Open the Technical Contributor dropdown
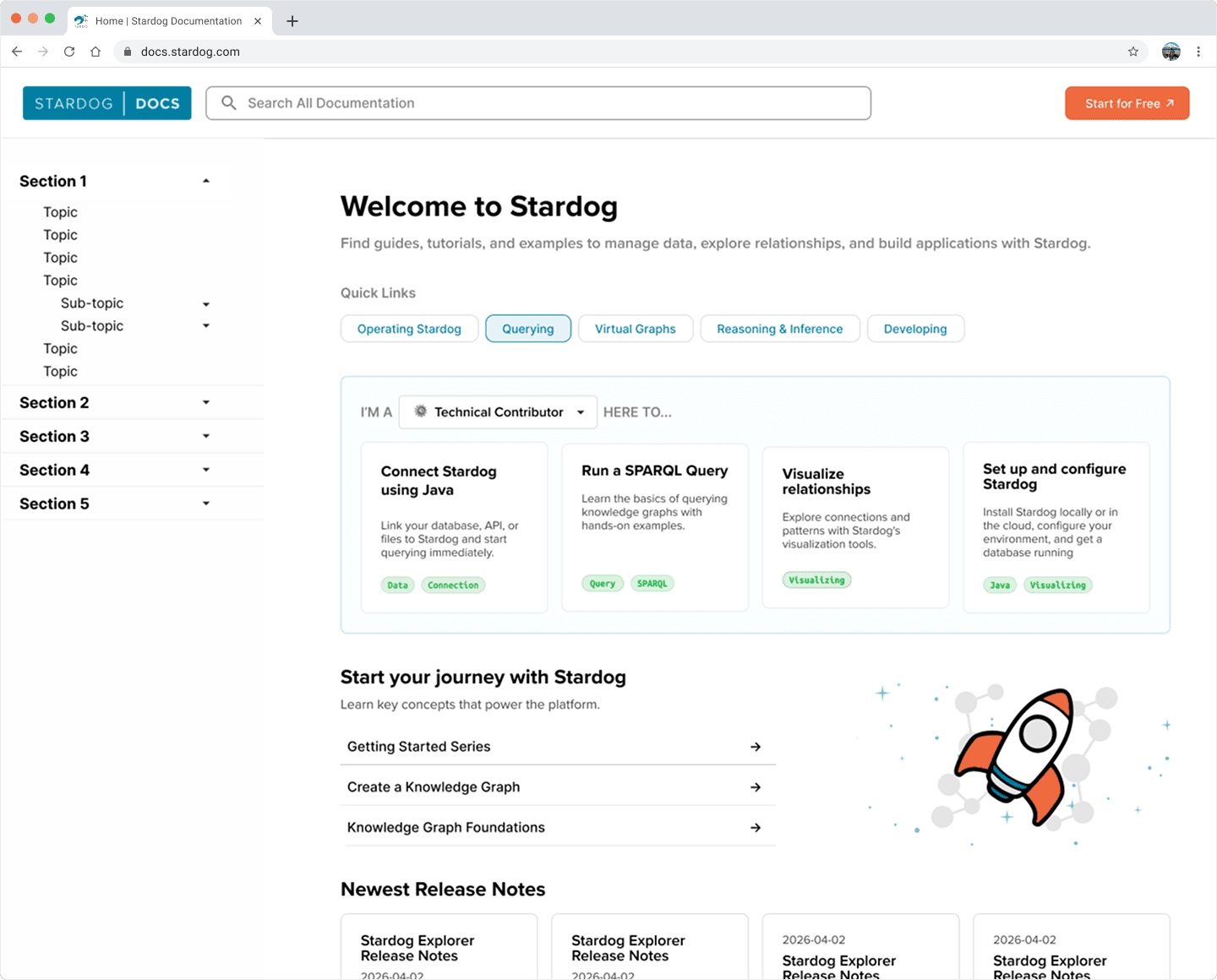The width and height of the screenshot is (1217, 980). coord(498,412)
